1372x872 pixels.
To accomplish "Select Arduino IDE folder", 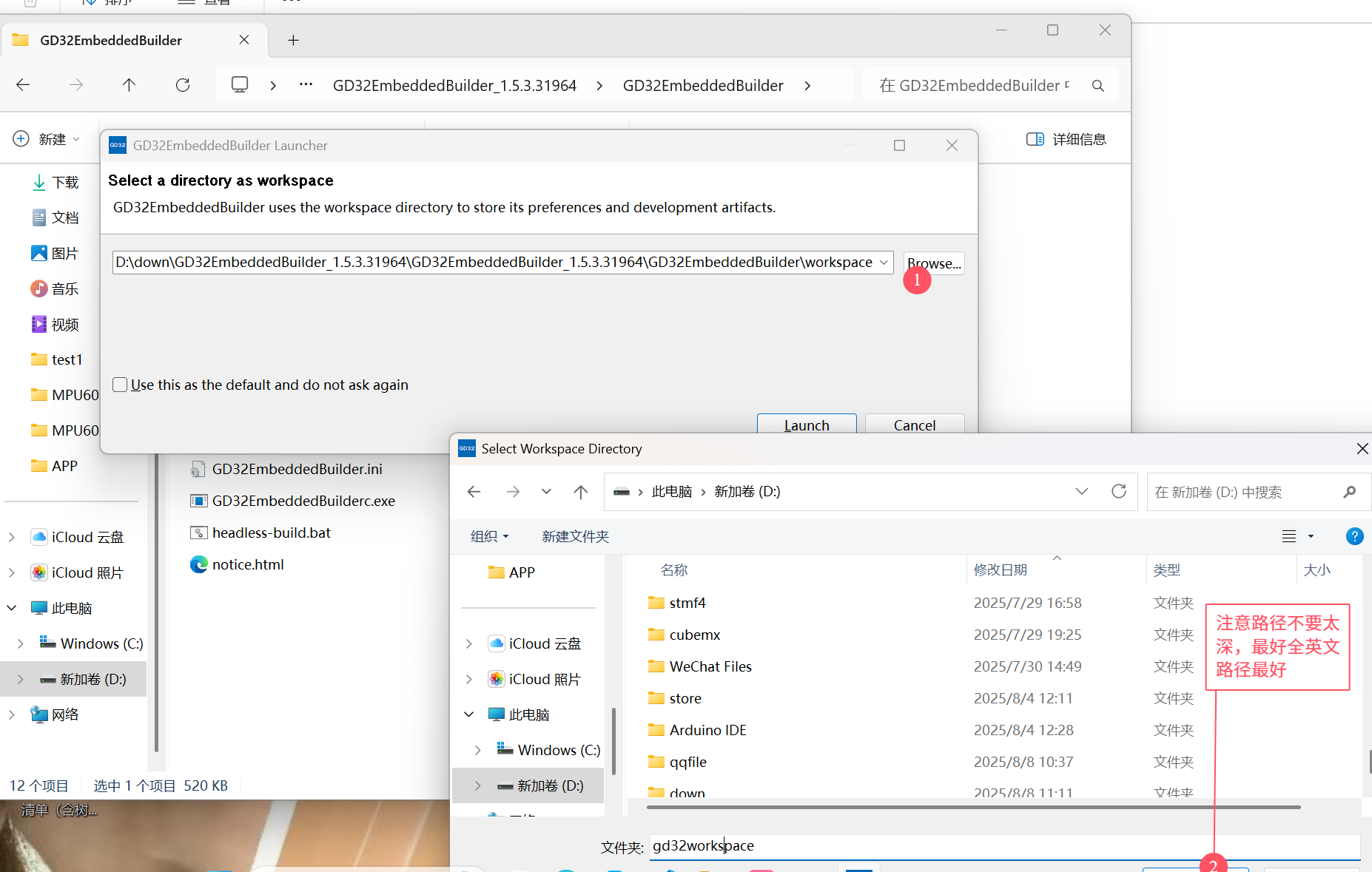I will click(708, 730).
